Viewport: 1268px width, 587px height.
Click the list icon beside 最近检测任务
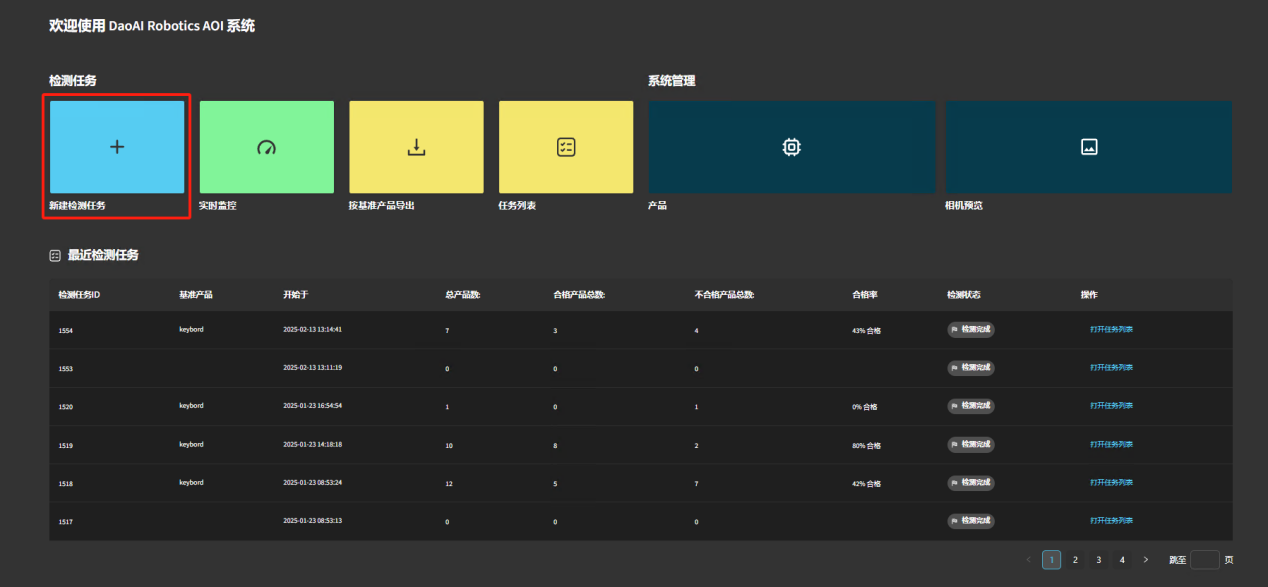pyautogui.click(x=55, y=256)
